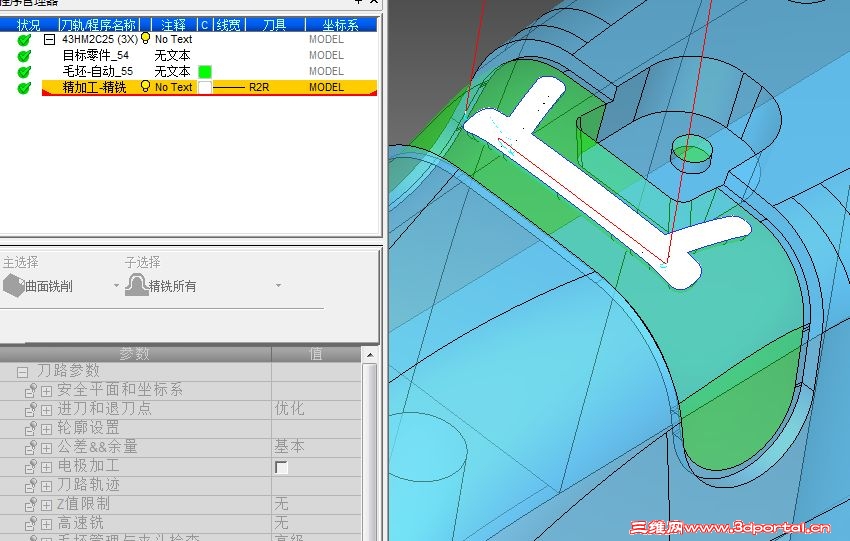Expand the 安全平面和坐标系 node

coord(47,391)
